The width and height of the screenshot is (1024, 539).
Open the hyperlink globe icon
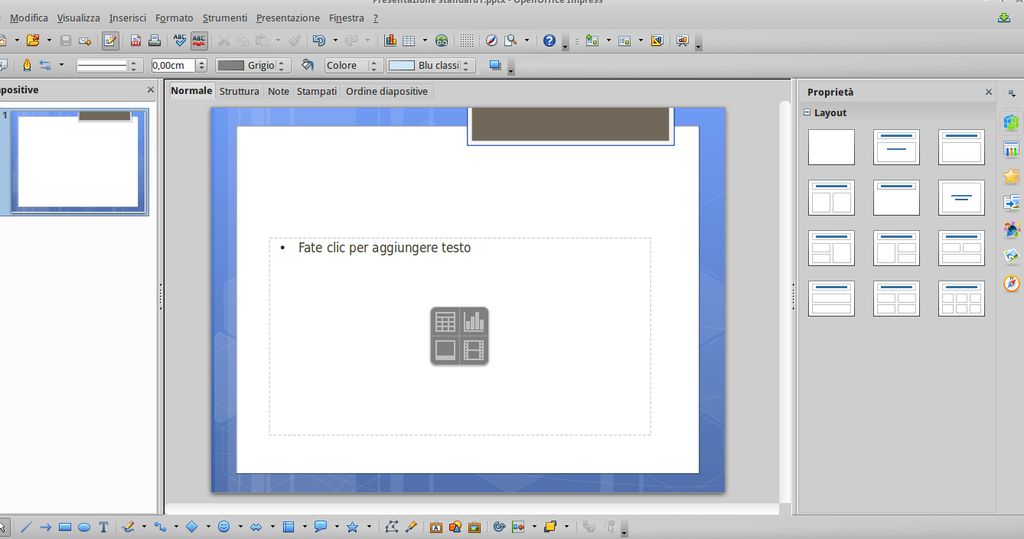tap(441, 41)
